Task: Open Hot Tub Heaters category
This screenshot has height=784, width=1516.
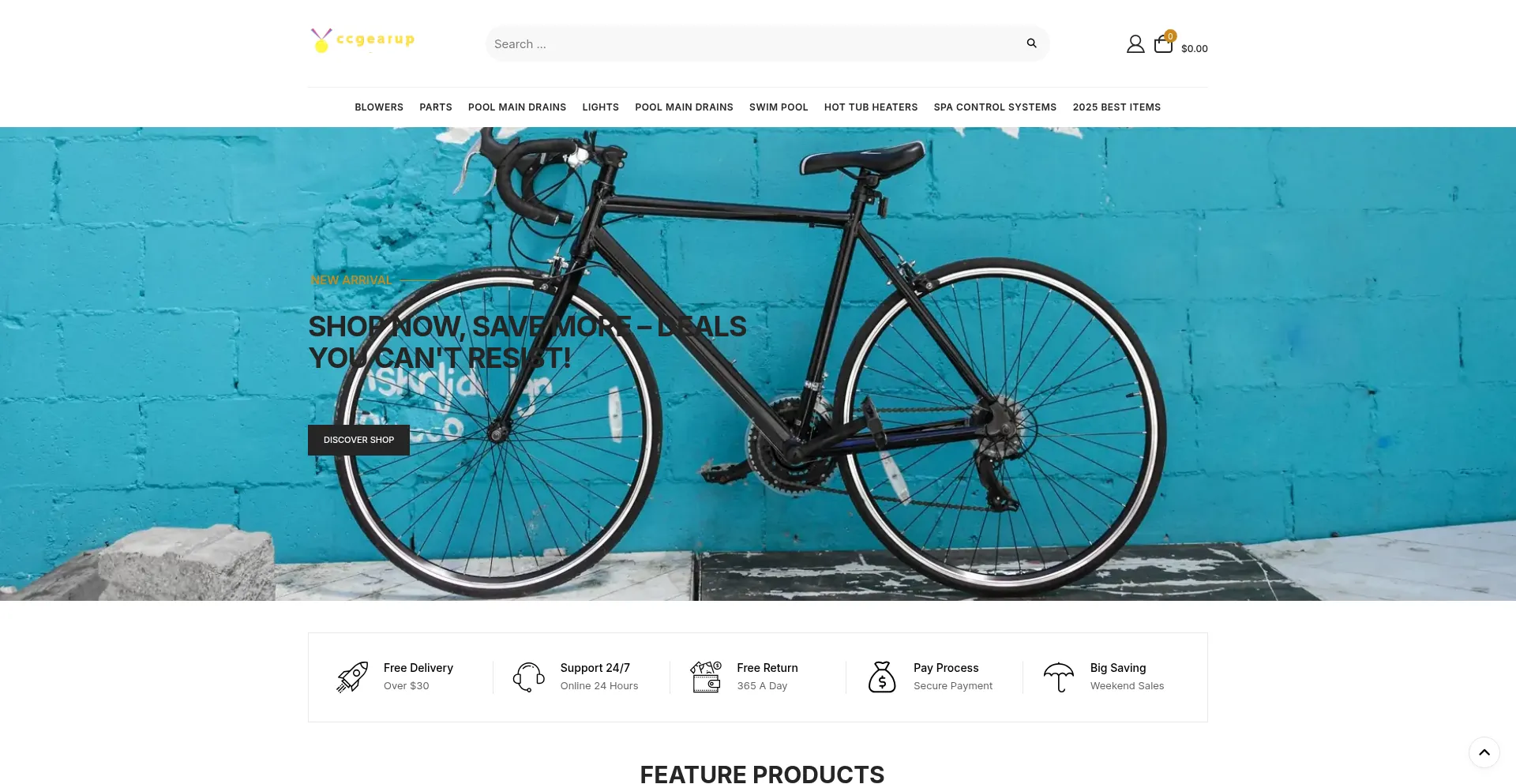Action: [x=871, y=107]
